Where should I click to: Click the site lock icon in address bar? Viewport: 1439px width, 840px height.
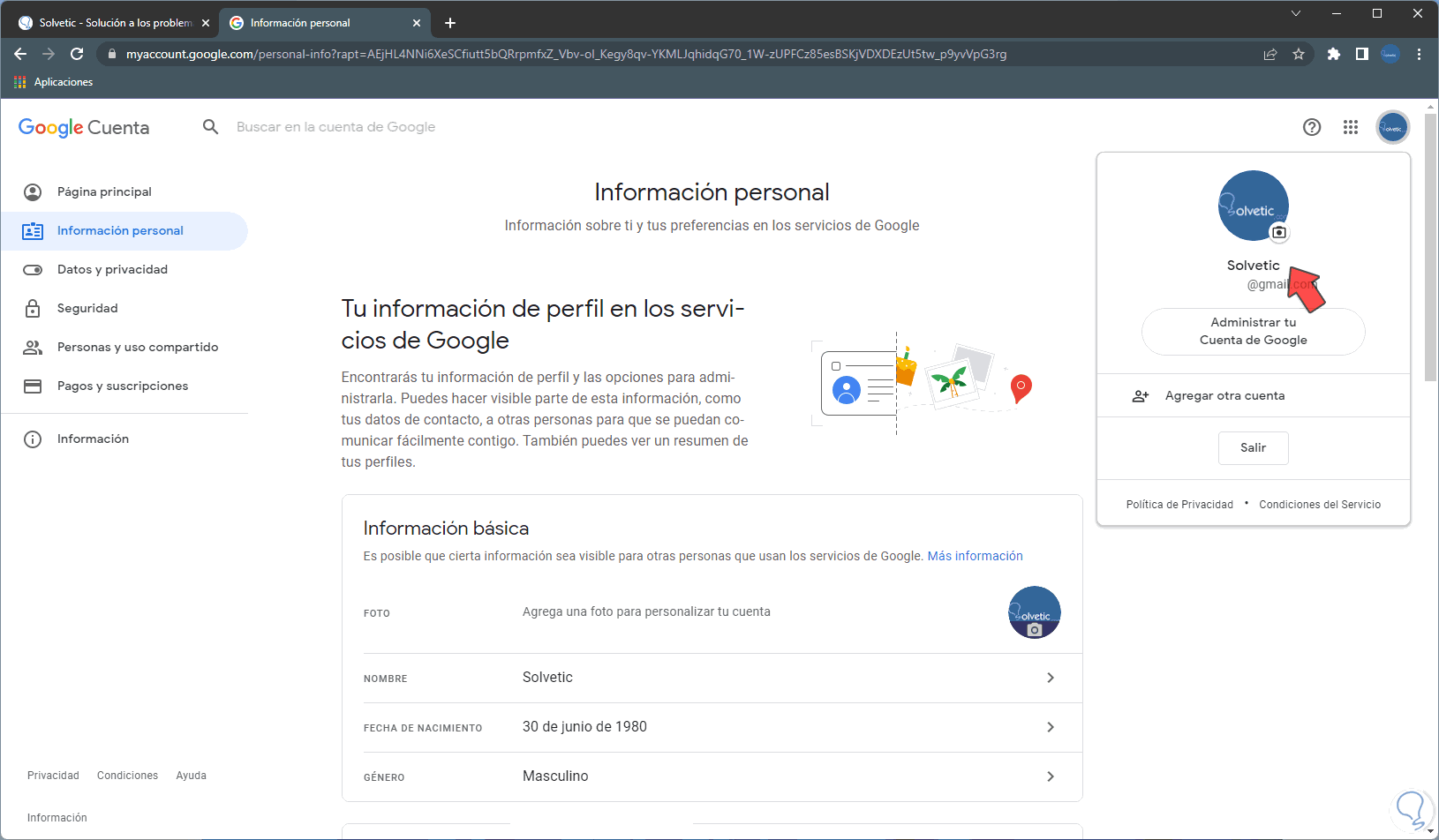[x=112, y=54]
